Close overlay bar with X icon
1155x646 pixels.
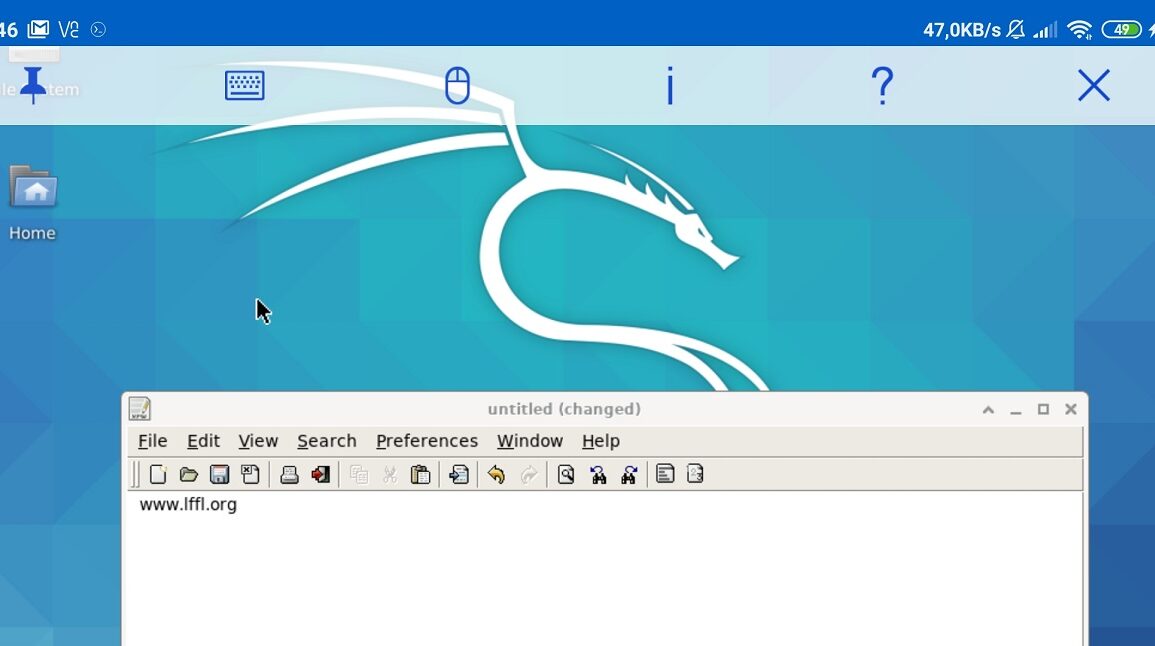click(1094, 85)
